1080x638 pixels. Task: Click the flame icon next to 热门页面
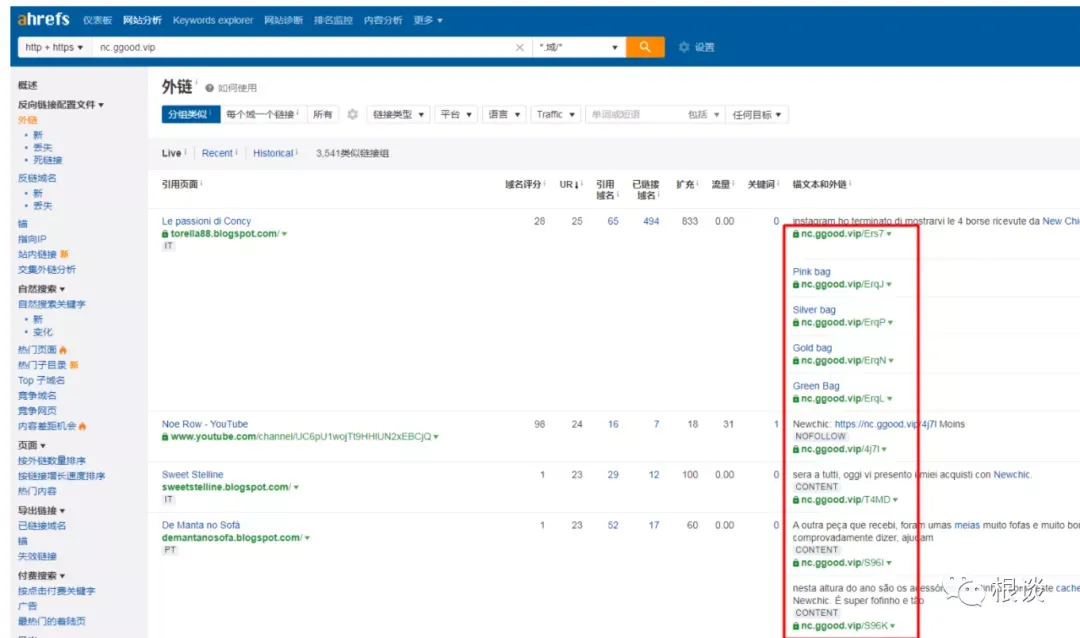coord(63,350)
